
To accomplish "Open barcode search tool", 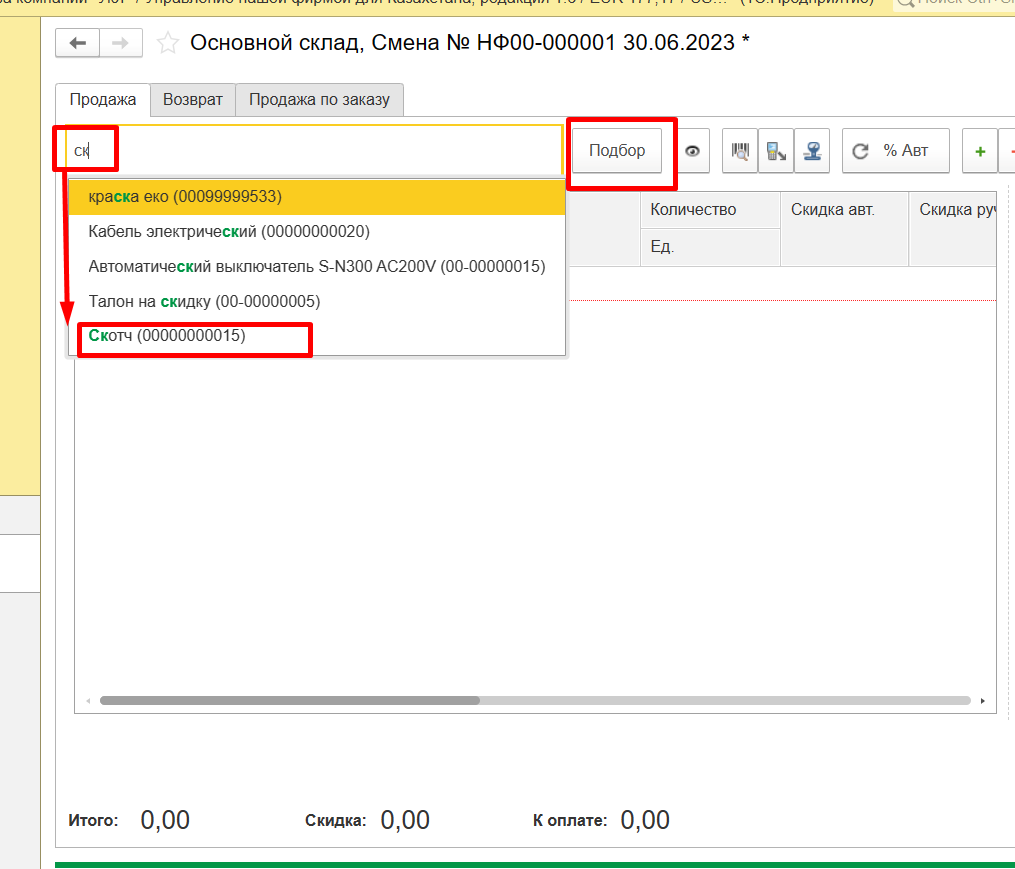I will [740, 151].
